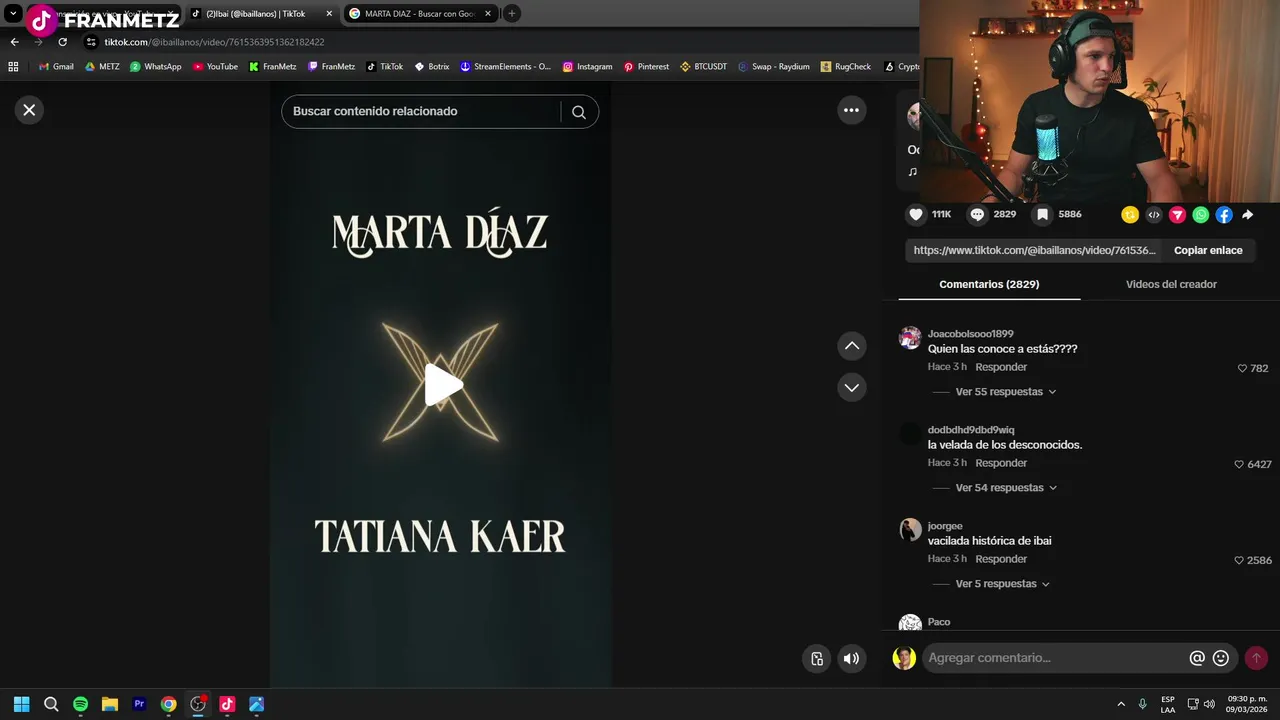Reply to joorgee's comment
The height and width of the screenshot is (720, 1280).
[1001, 559]
